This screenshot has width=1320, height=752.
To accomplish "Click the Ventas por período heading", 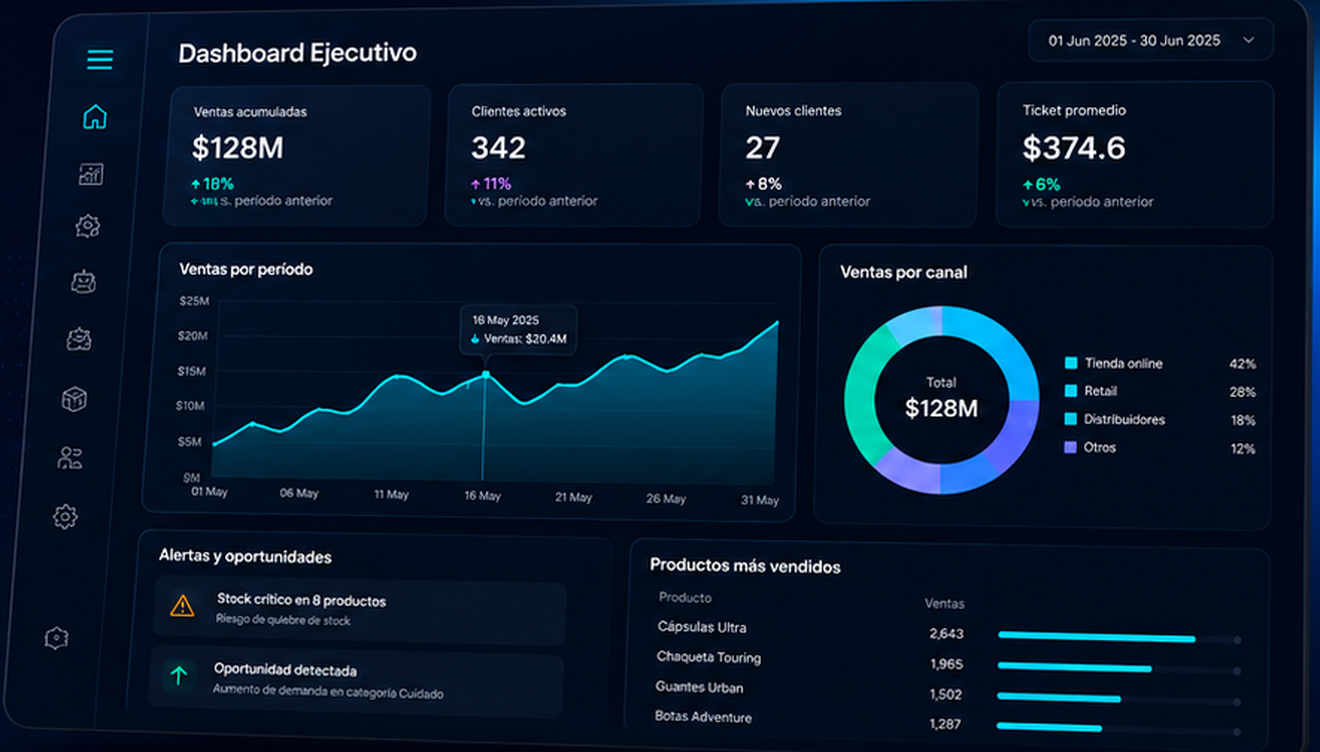I will (x=246, y=269).
